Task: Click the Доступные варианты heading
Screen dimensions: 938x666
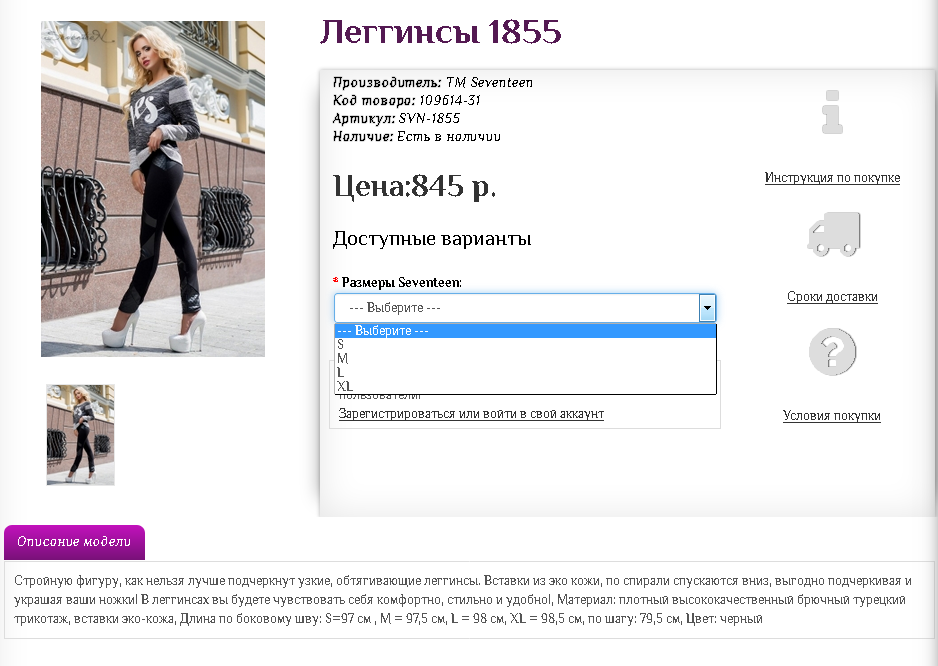Action: pos(432,239)
